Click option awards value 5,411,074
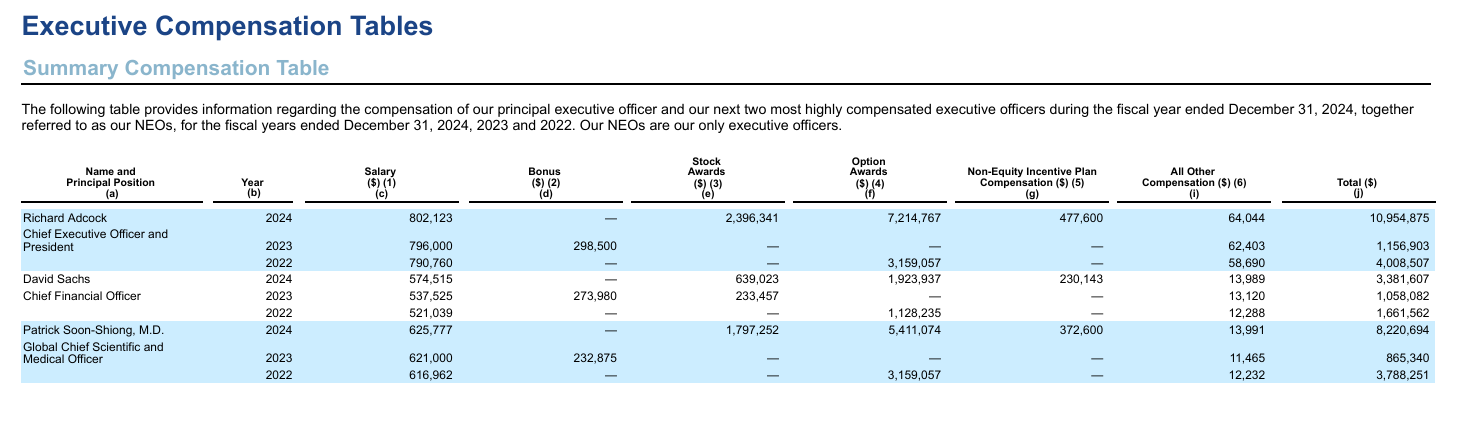1467x424 pixels. click(912, 329)
